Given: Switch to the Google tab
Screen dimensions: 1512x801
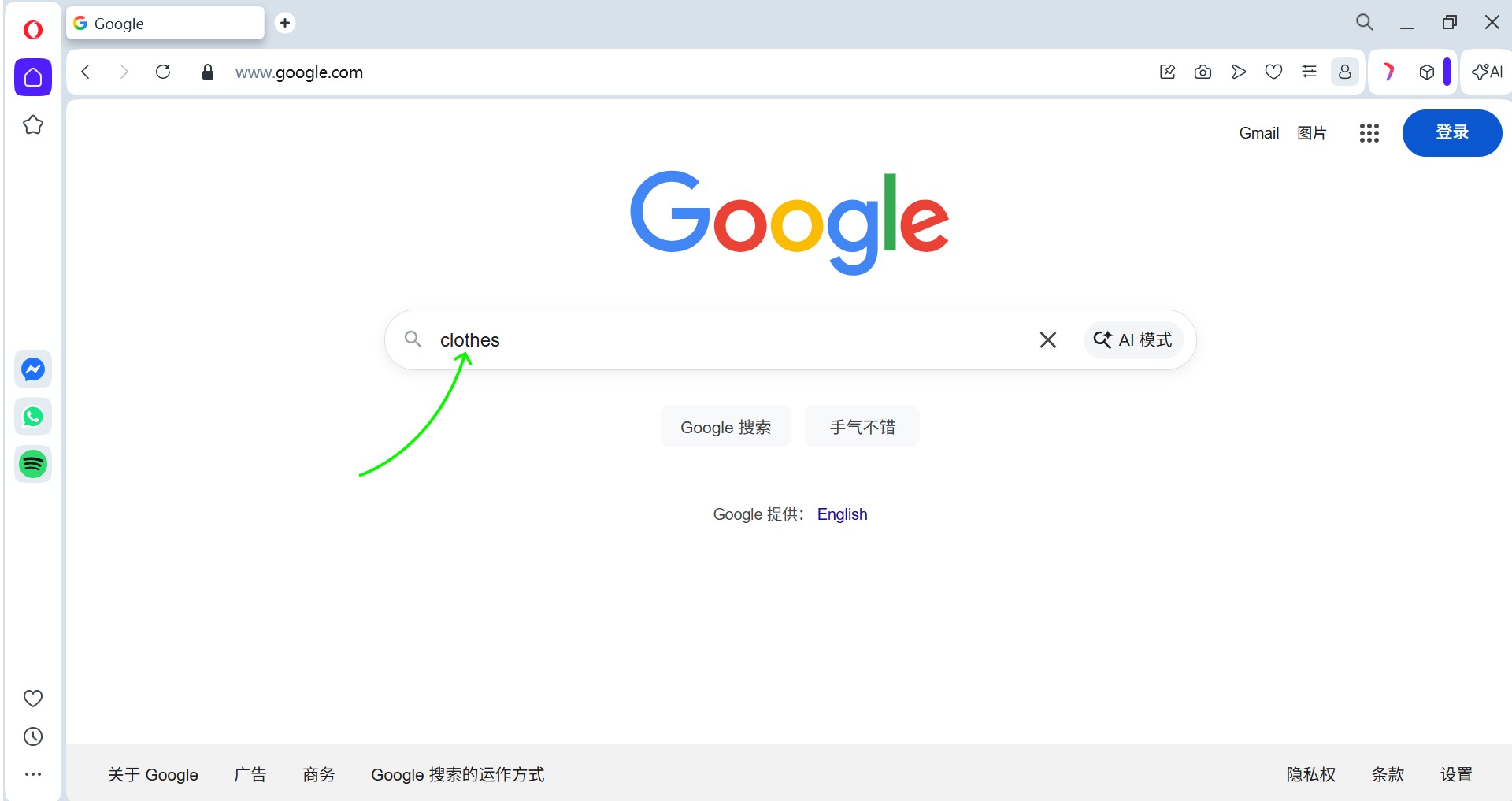Looking at the screenshot, I should tap(165, 24).
